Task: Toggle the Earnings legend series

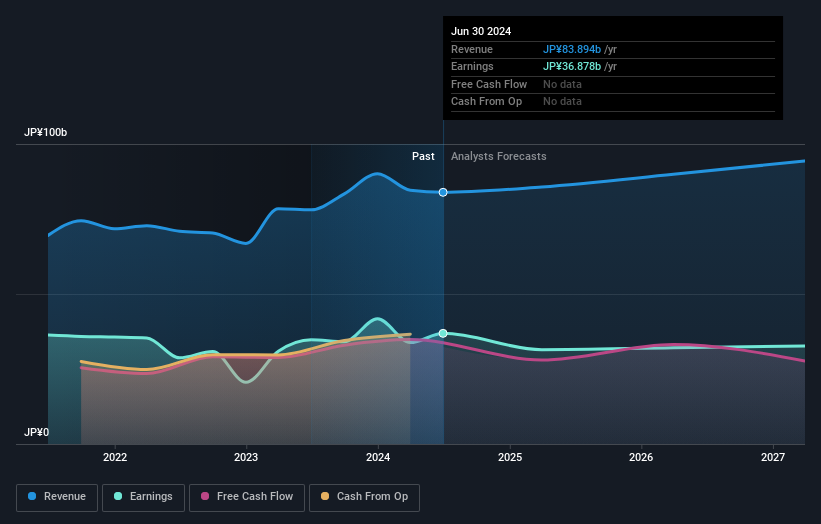Action: 143,497
